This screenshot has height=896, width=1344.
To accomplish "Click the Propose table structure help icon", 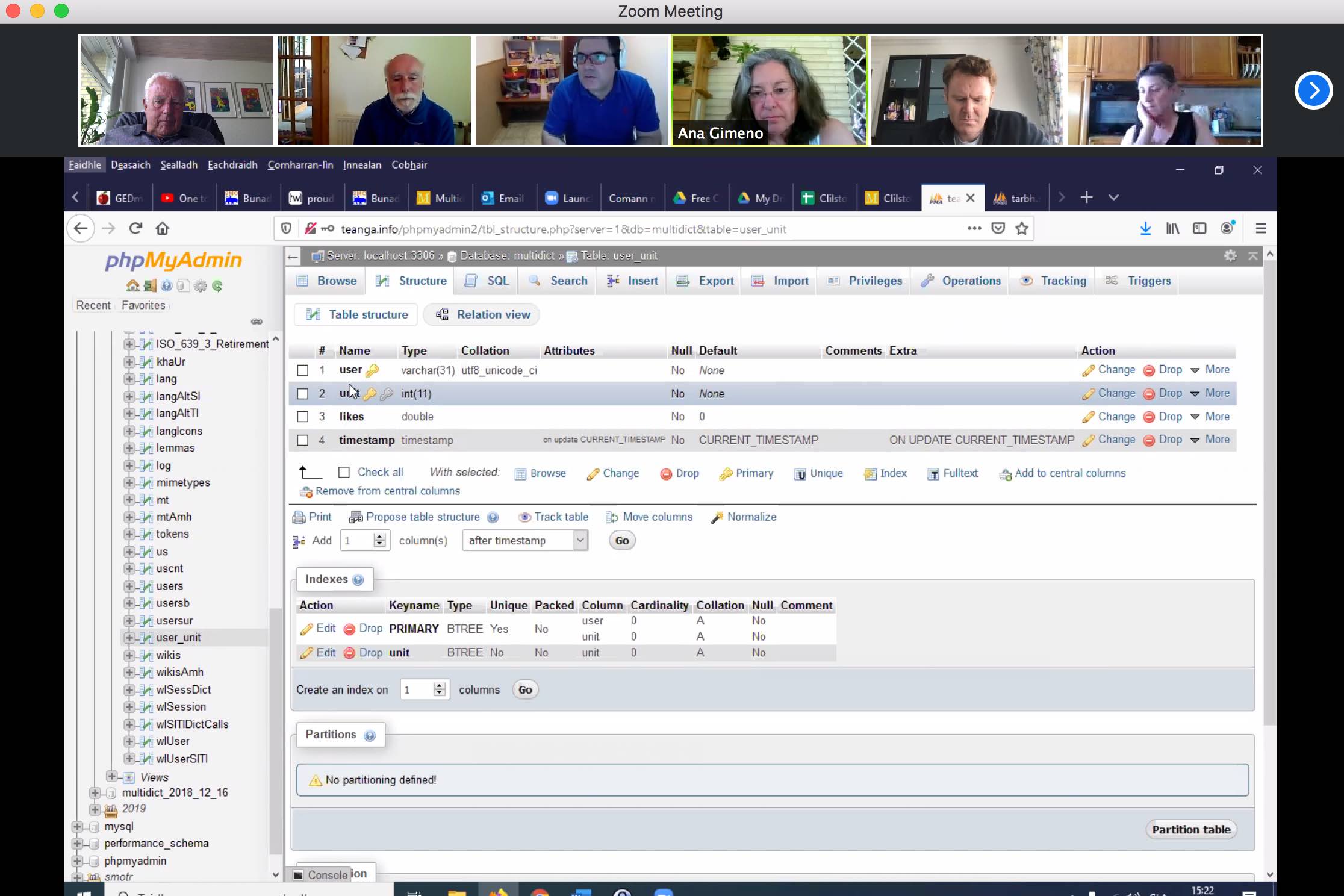I will click(493, 517).
